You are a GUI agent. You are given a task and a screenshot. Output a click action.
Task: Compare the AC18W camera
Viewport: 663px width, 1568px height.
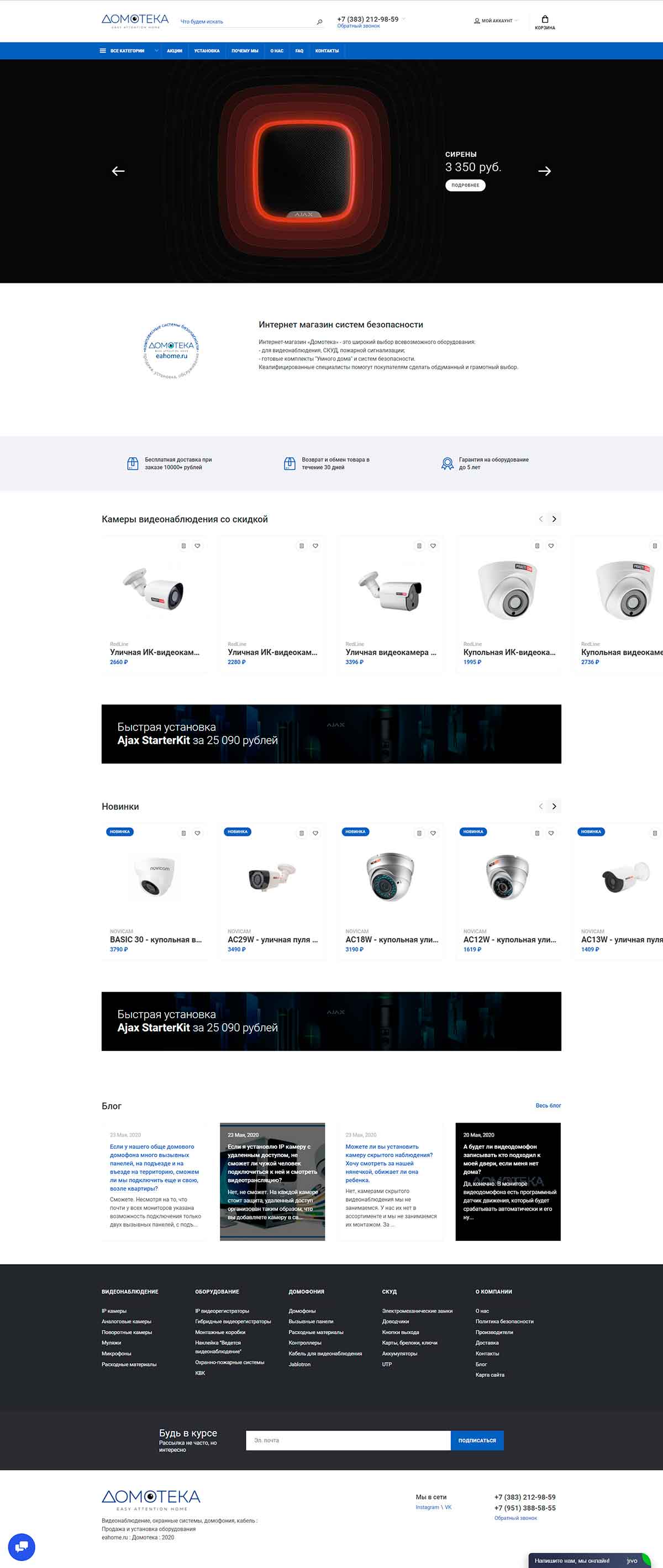click(419, 833)
